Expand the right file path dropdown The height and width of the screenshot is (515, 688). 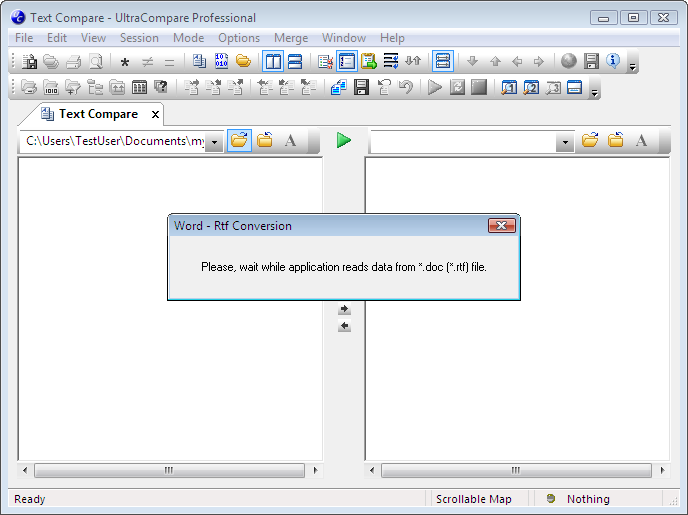565,142
